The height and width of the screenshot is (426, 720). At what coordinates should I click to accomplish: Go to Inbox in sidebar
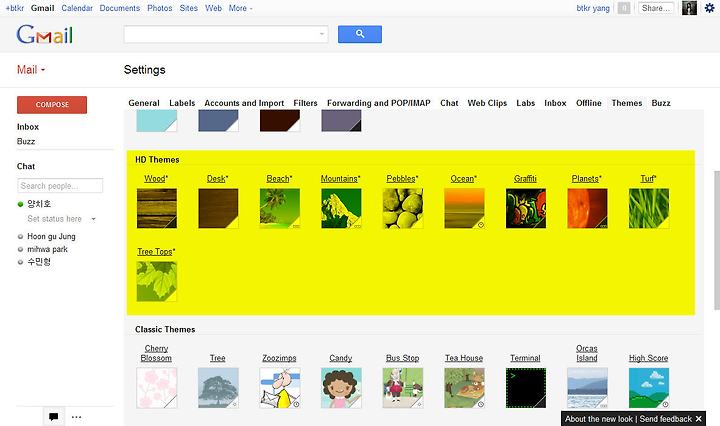point(28,127)
